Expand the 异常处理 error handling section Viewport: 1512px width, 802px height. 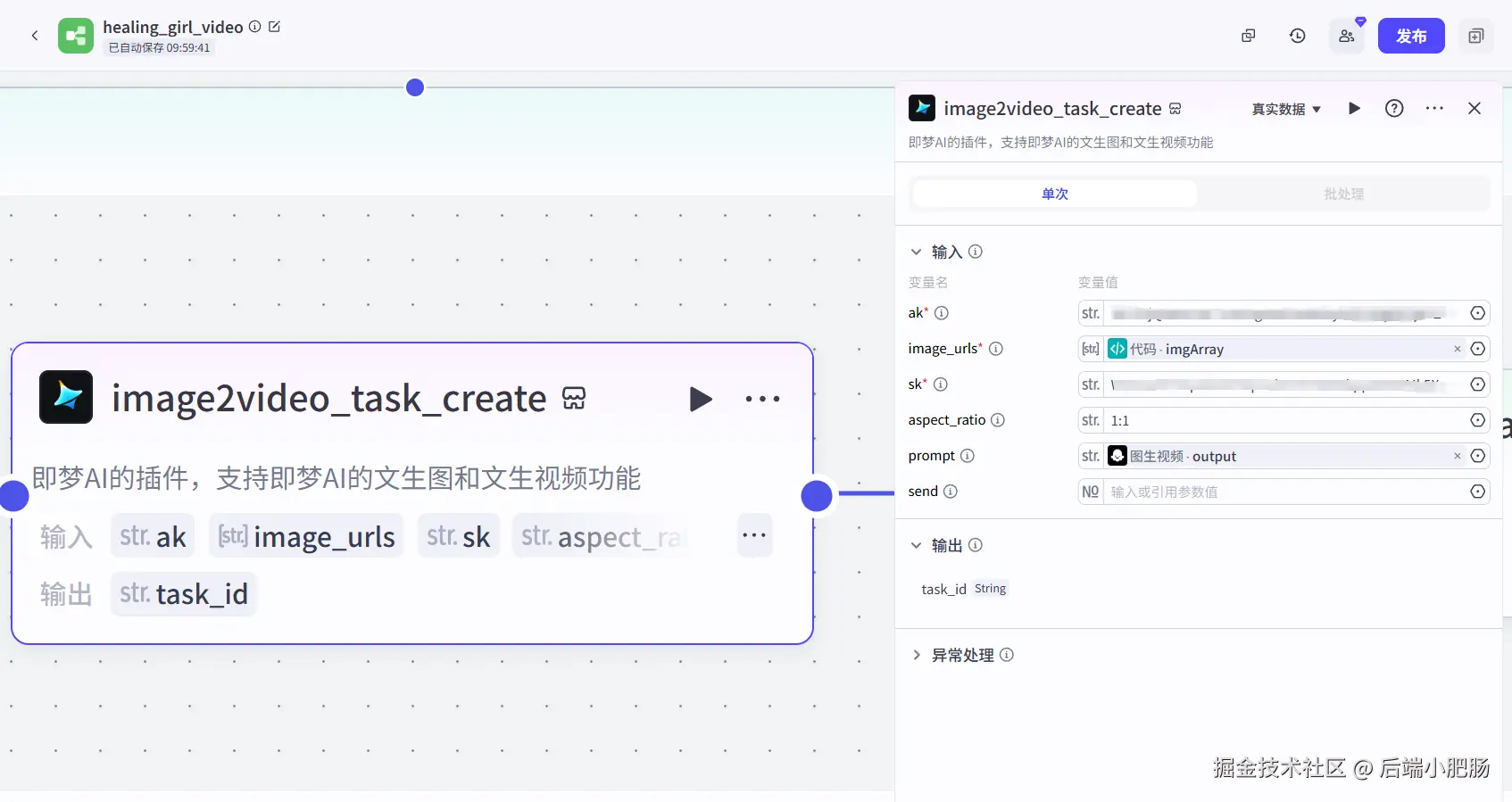[x=916, y=655]
